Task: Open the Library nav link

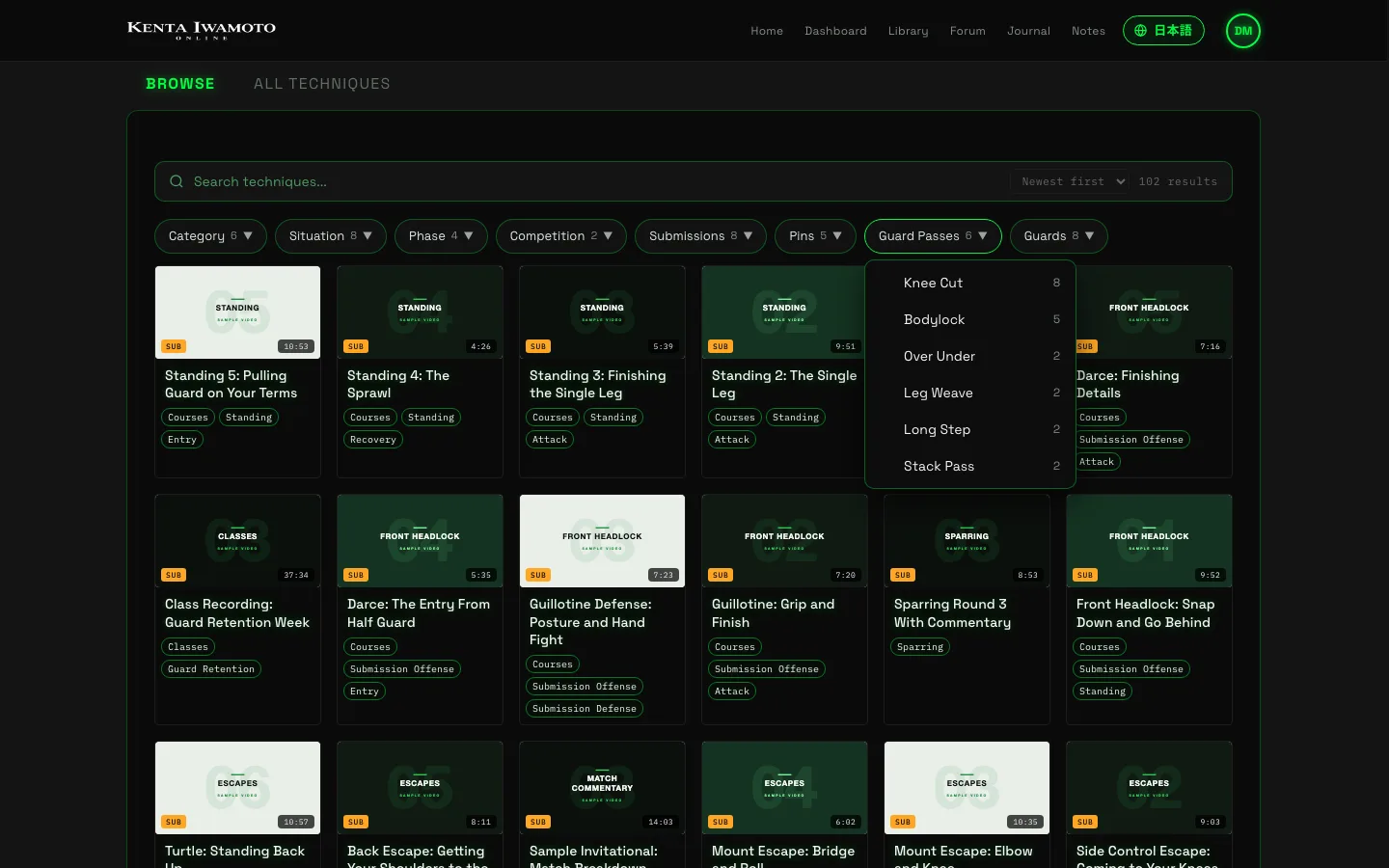Action: [x=908, y=31]
